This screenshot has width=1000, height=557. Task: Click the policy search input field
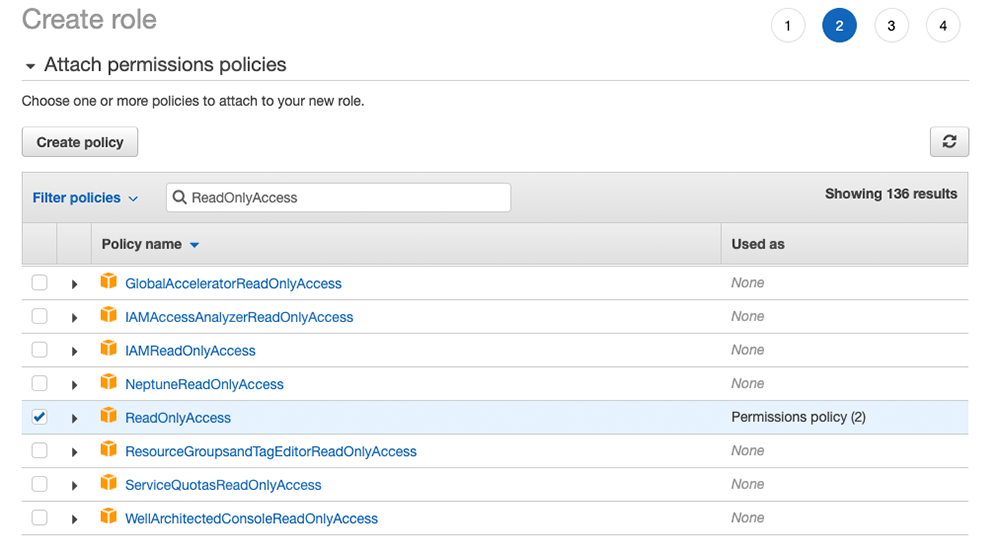click(338, 198)
